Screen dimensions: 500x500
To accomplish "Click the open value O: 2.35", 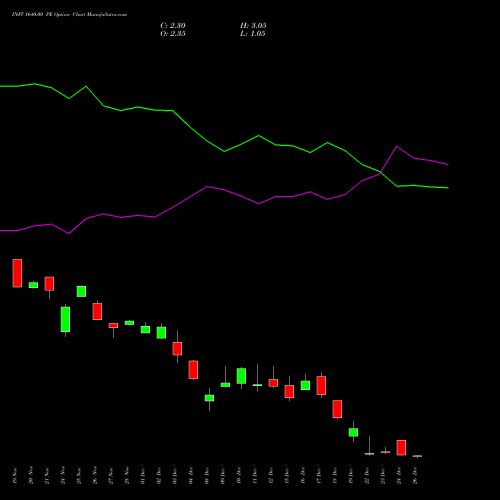I will point(173,34).
